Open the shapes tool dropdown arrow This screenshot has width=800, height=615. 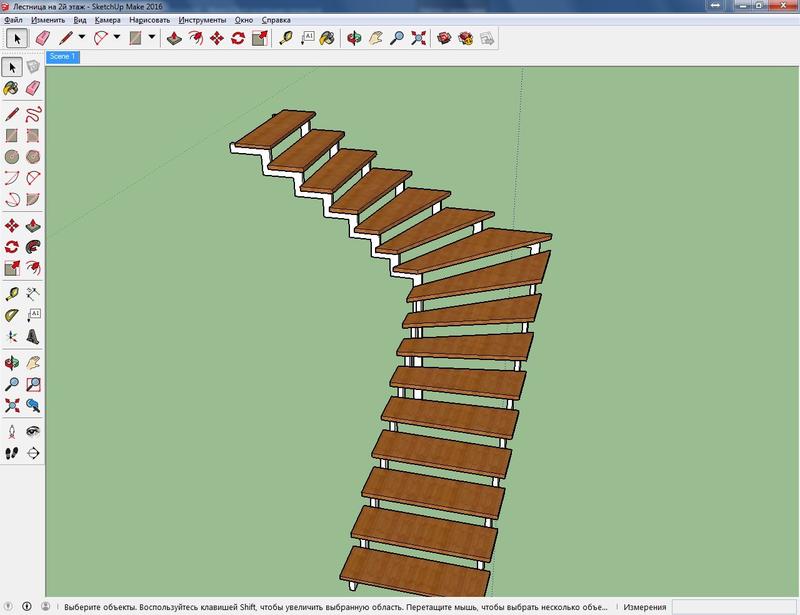click(151, 38)
